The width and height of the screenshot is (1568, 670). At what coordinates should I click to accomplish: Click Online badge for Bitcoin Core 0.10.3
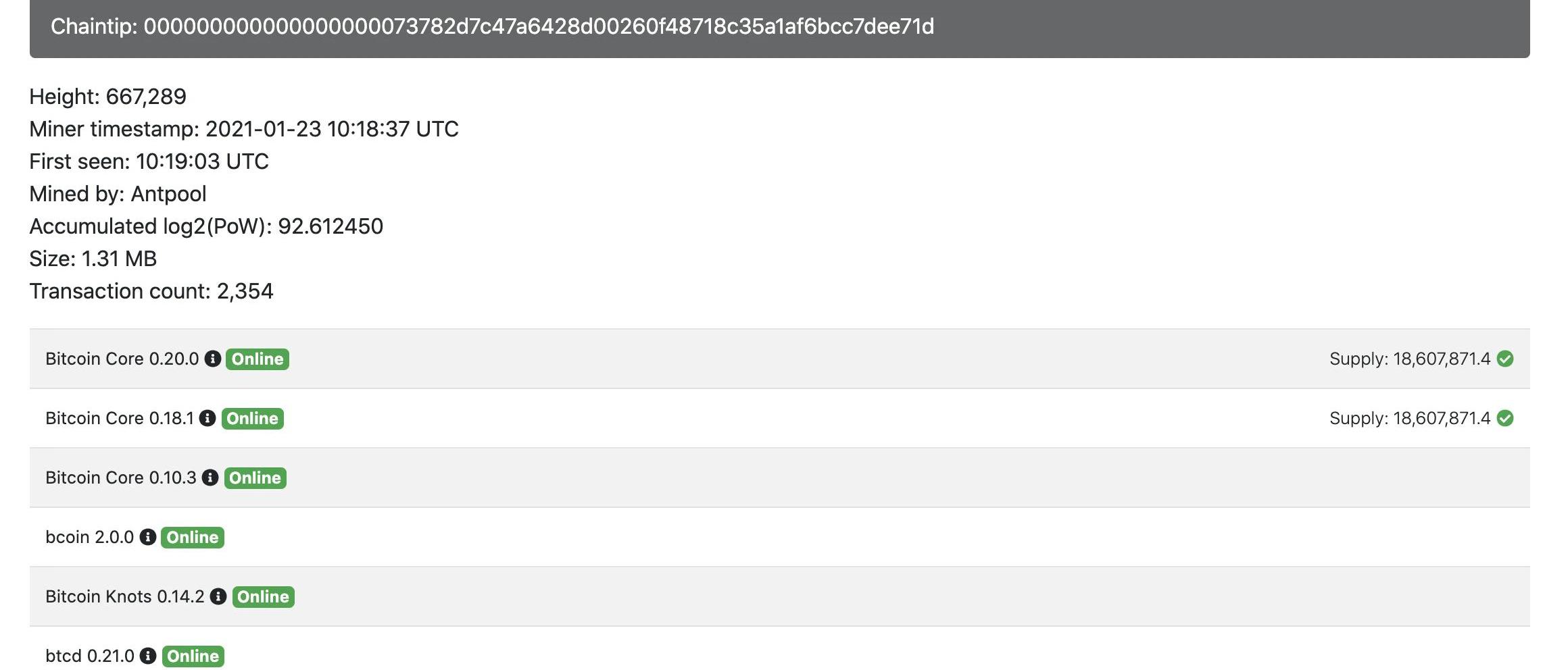(255, 478)
